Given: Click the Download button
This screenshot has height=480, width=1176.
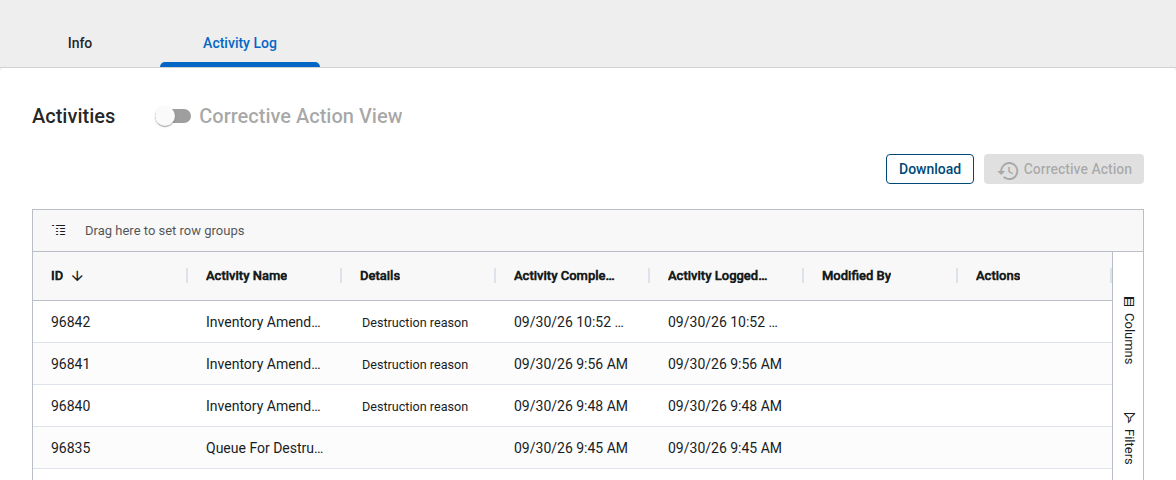Looking at the screenshot, I should pyautogui.click(x=930, y=169).
